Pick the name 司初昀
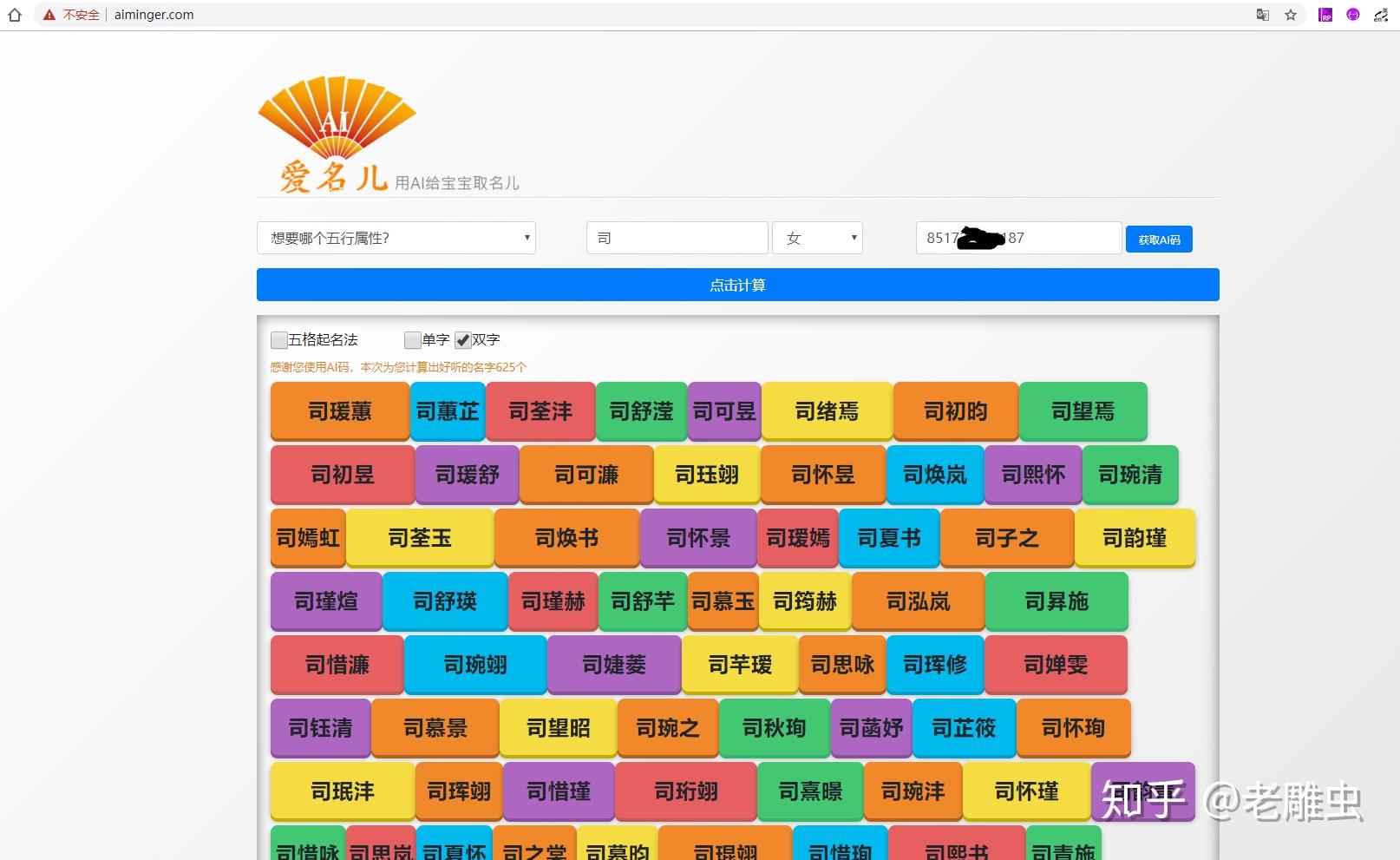 (x=956, y=411)
